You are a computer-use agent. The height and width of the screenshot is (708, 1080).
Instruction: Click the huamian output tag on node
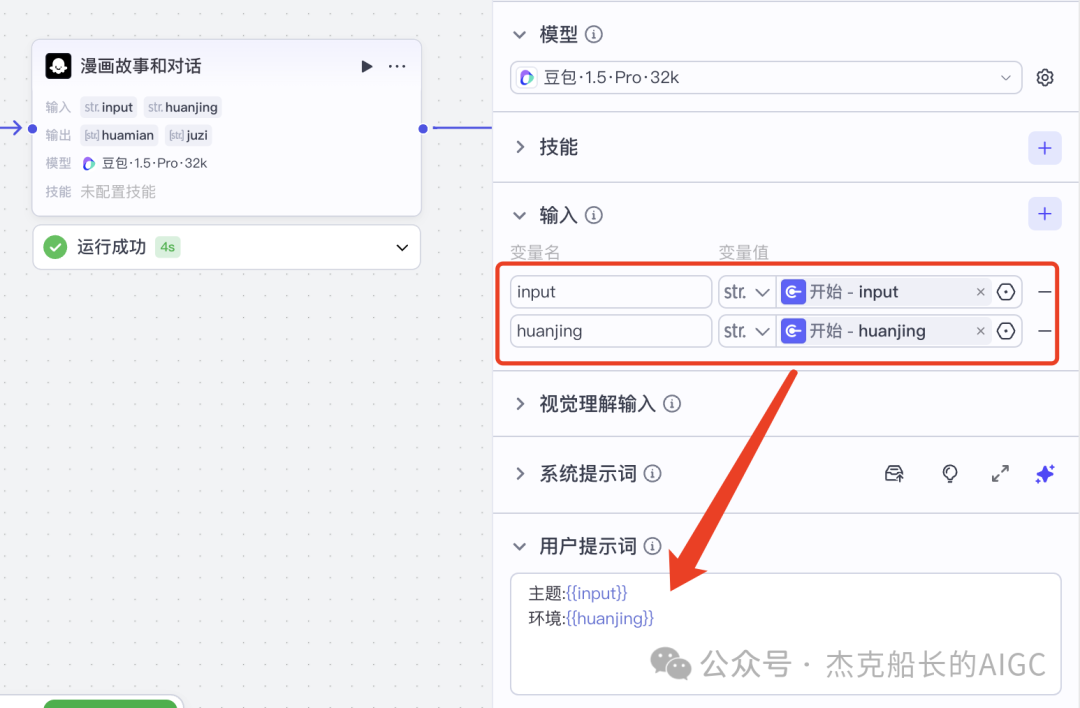click(x=119, y=136)
